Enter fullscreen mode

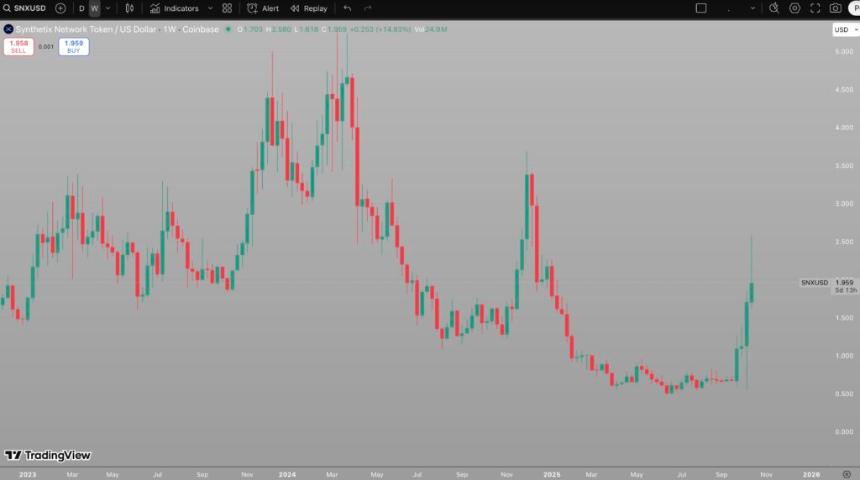tap(815, 8)
